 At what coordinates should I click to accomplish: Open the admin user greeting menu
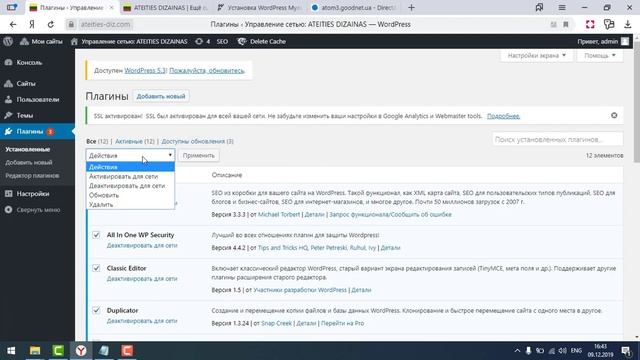603,41
